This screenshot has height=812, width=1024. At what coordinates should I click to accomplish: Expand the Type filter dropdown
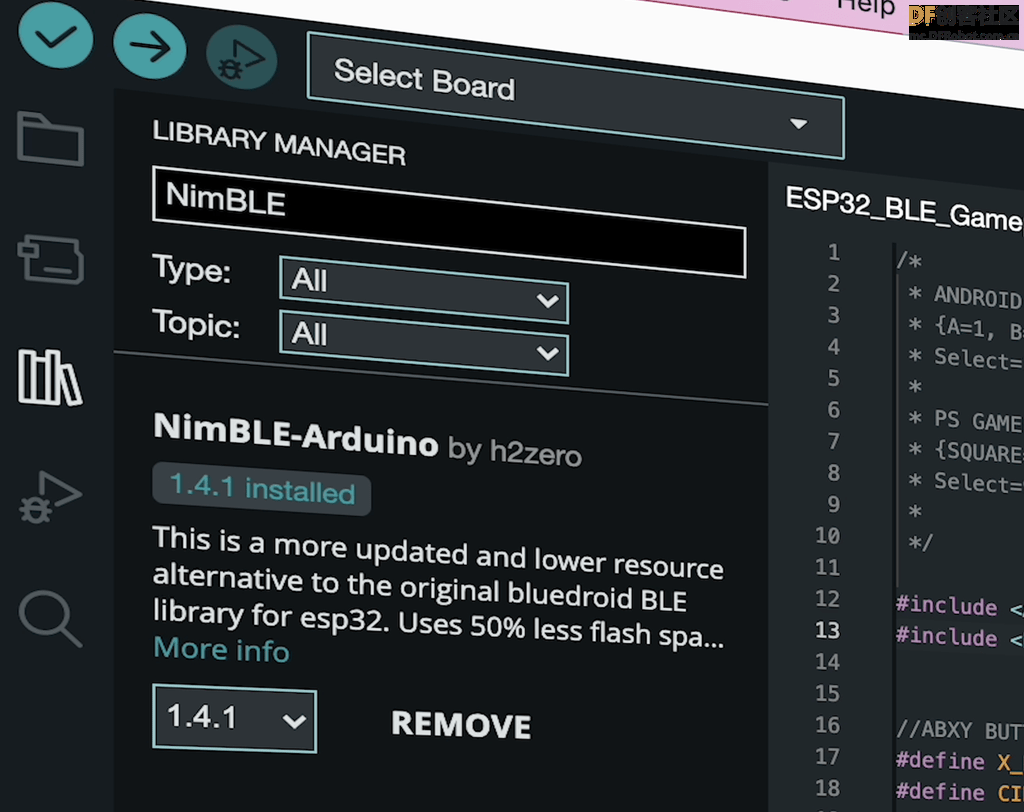point(424,289)
